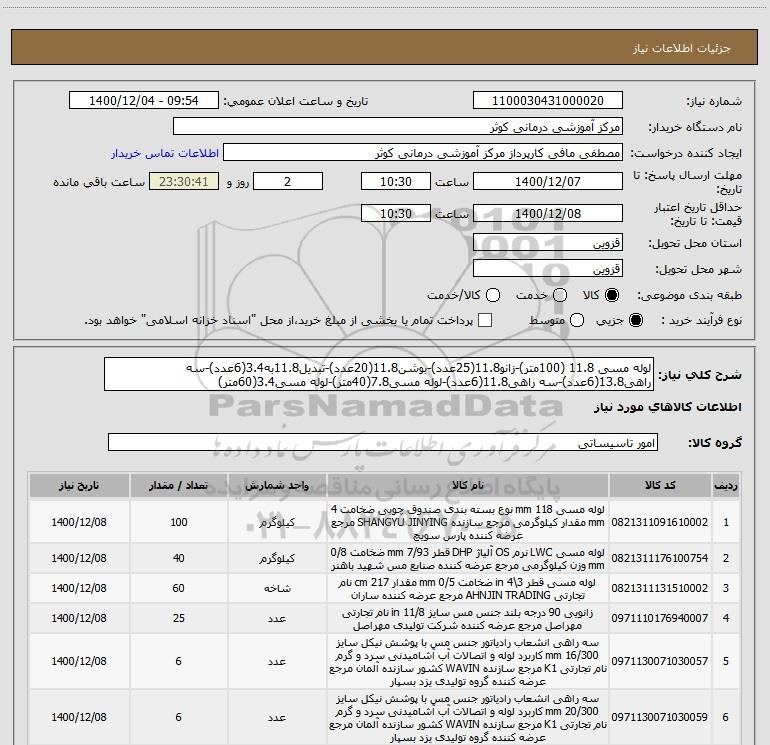The height and width of the screenshot is (745, 770).
Task: Click the تاریخ نیاز column header
Action: click(79, 486)
